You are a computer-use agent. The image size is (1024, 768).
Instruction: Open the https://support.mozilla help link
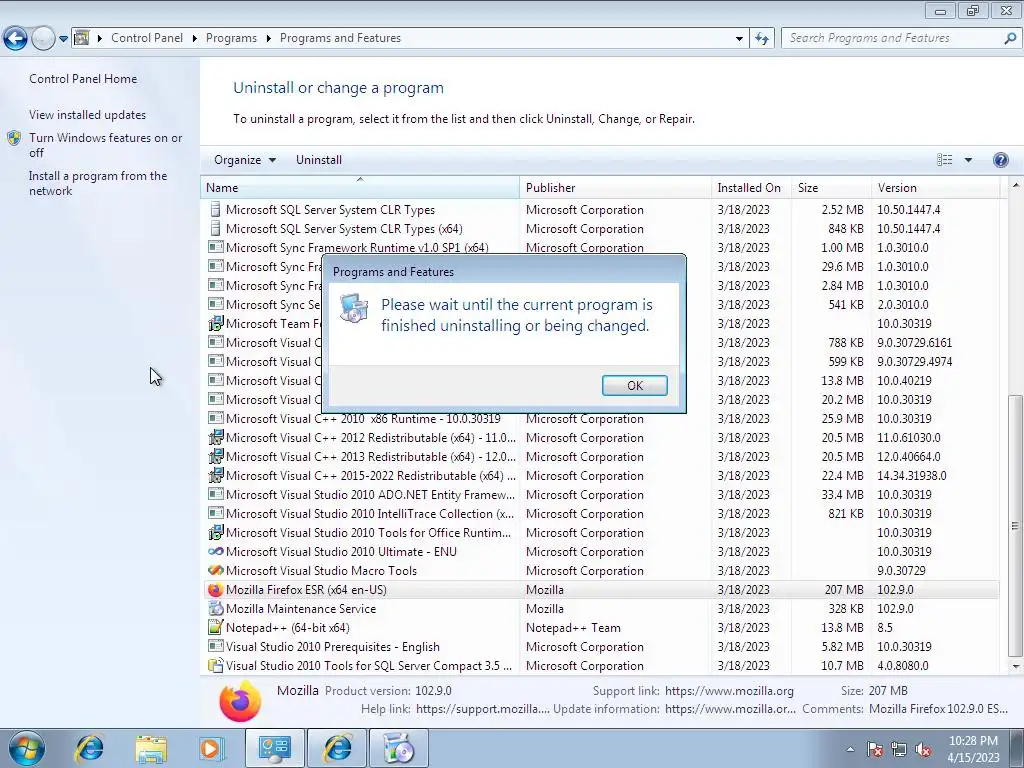pyautogui.click(x=483, y=709)
